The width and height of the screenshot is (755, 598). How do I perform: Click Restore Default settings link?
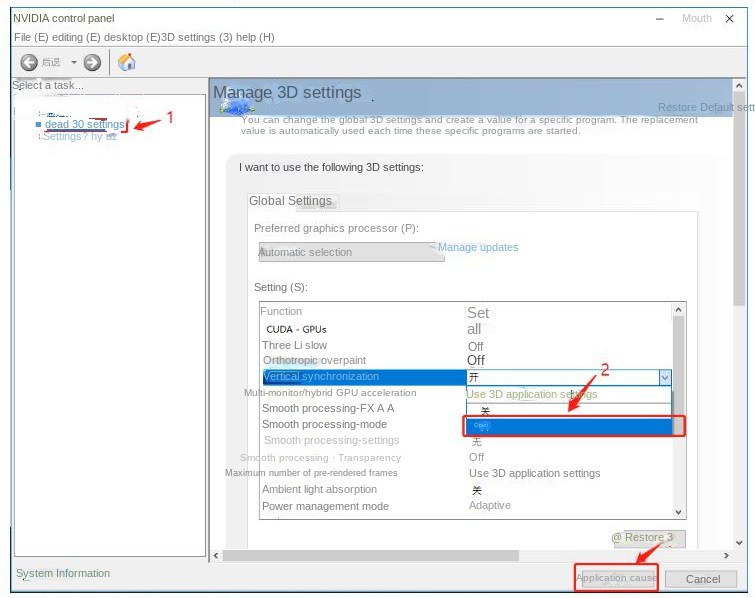click(706, 107)
